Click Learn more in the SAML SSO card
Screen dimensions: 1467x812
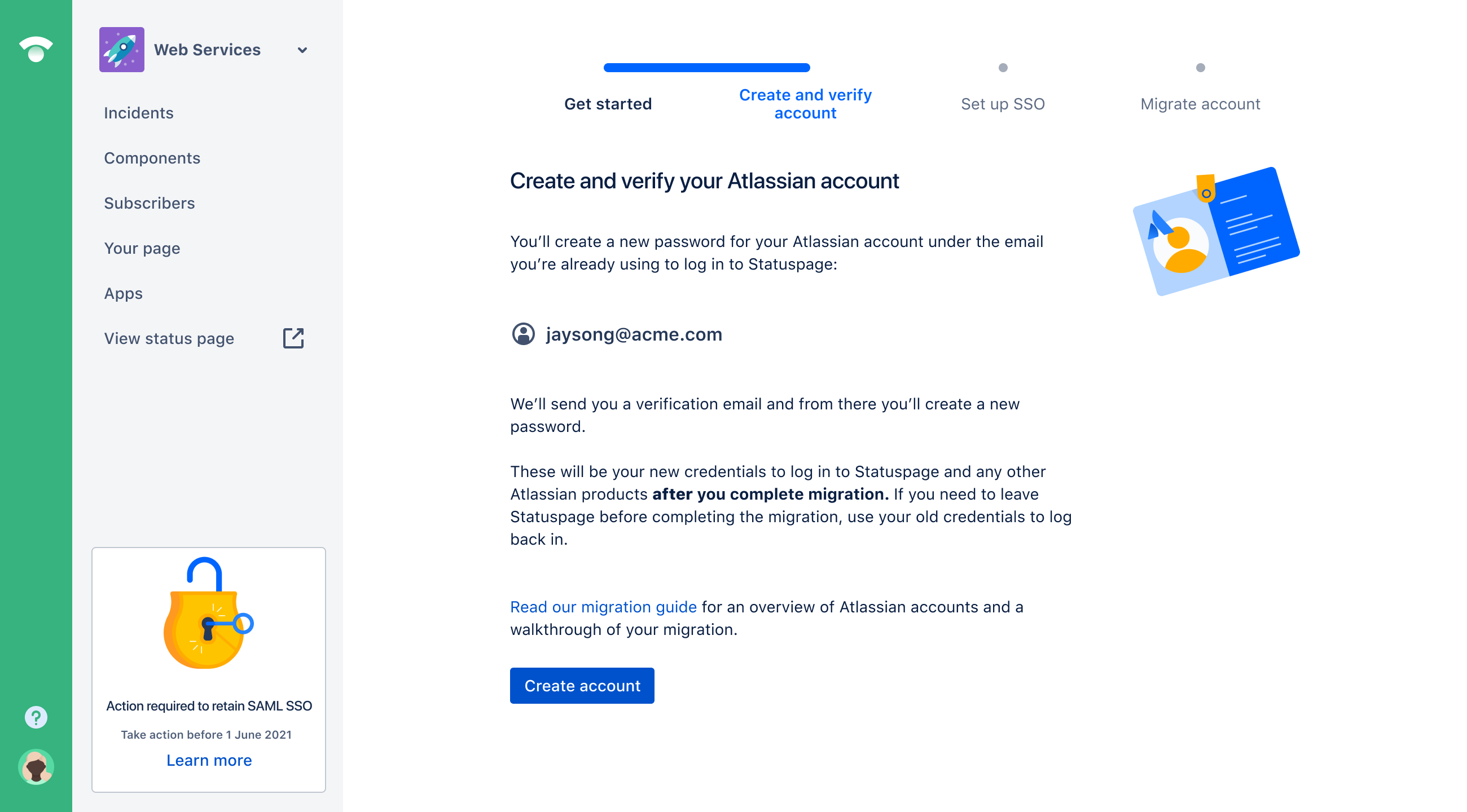click(208, 760)
